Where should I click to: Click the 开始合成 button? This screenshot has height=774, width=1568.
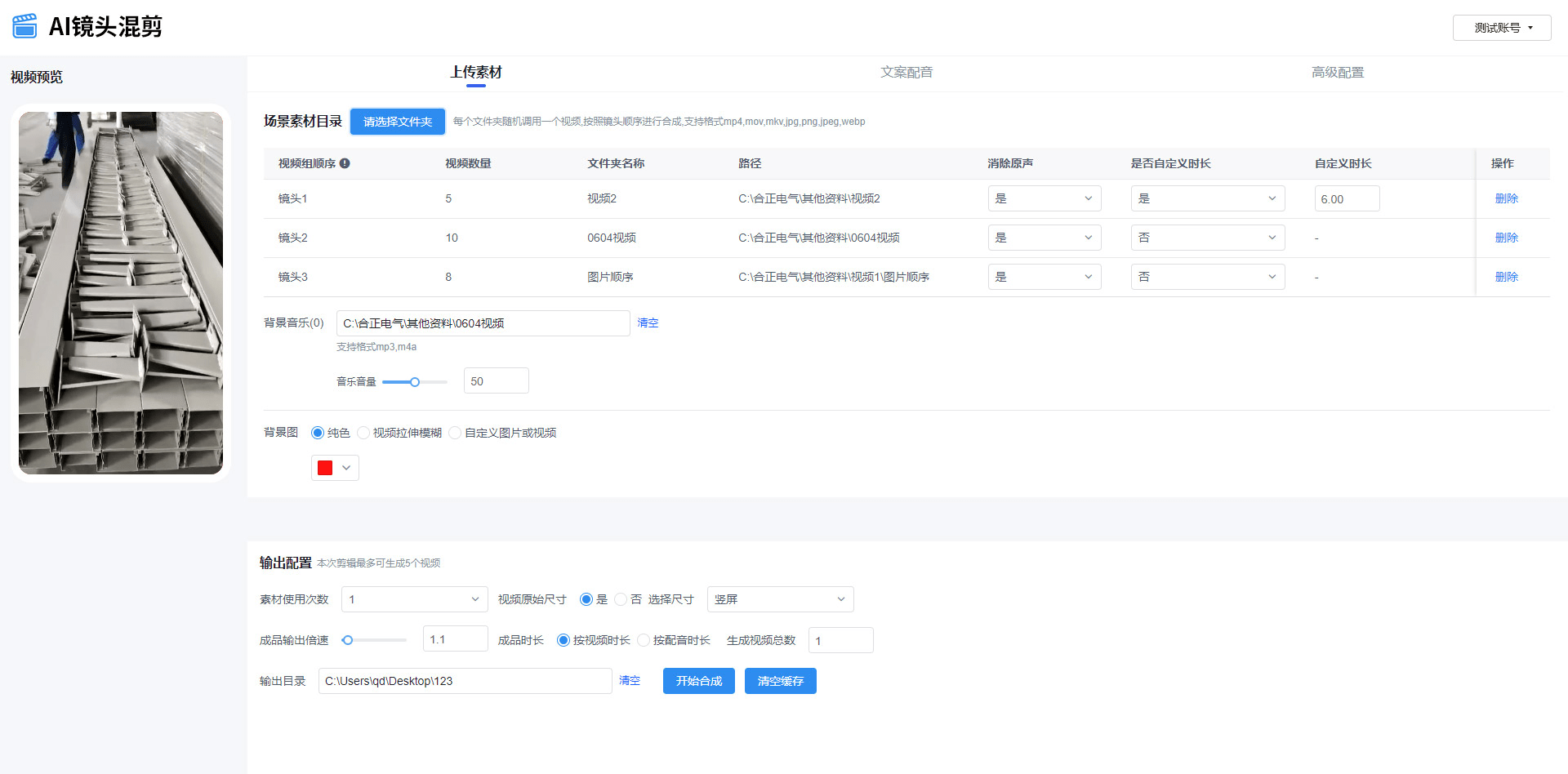[699, 681]
